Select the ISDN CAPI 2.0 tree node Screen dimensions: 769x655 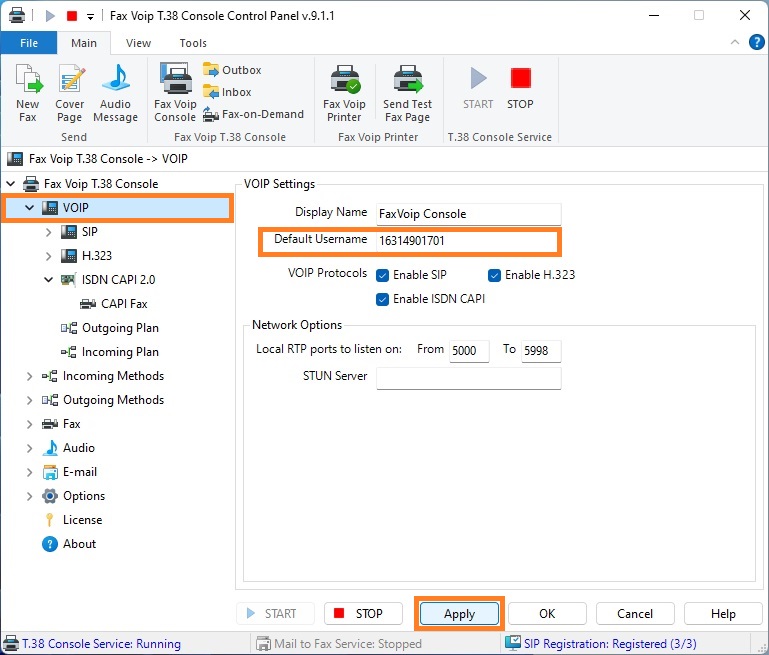118,279
